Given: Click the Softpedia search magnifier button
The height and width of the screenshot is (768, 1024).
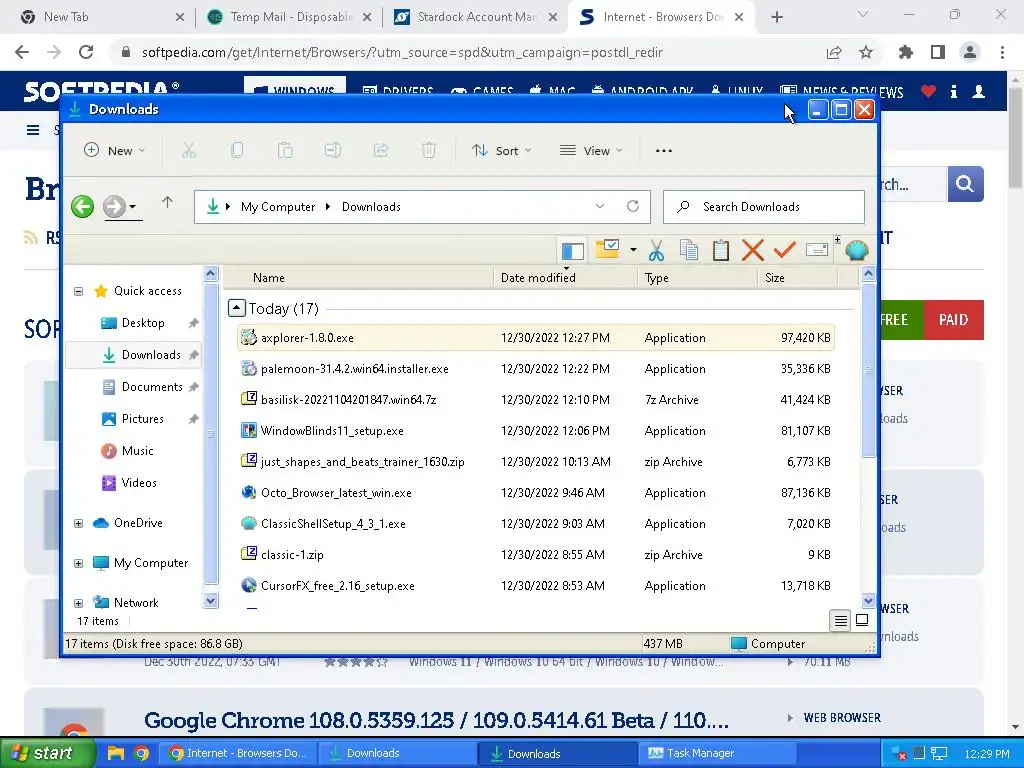Looking at the screenshot, I should tap(965, 184).
